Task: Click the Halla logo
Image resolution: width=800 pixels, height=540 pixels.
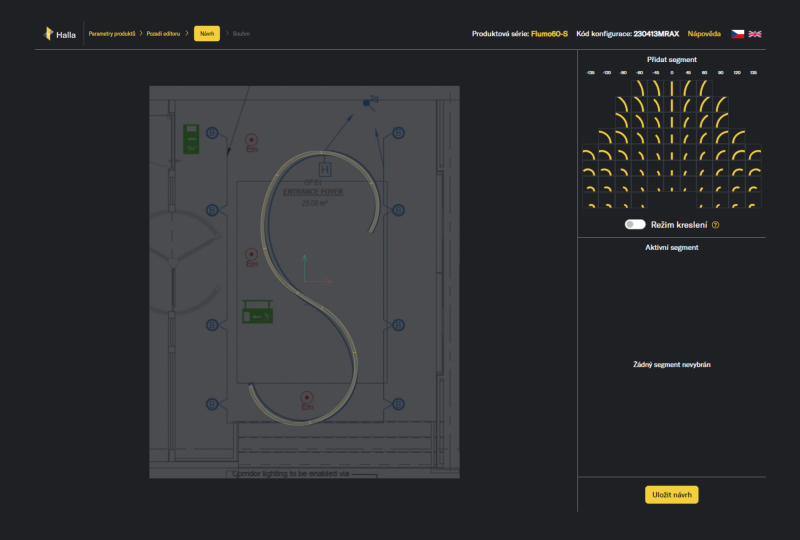Action: tap(60, 34)
